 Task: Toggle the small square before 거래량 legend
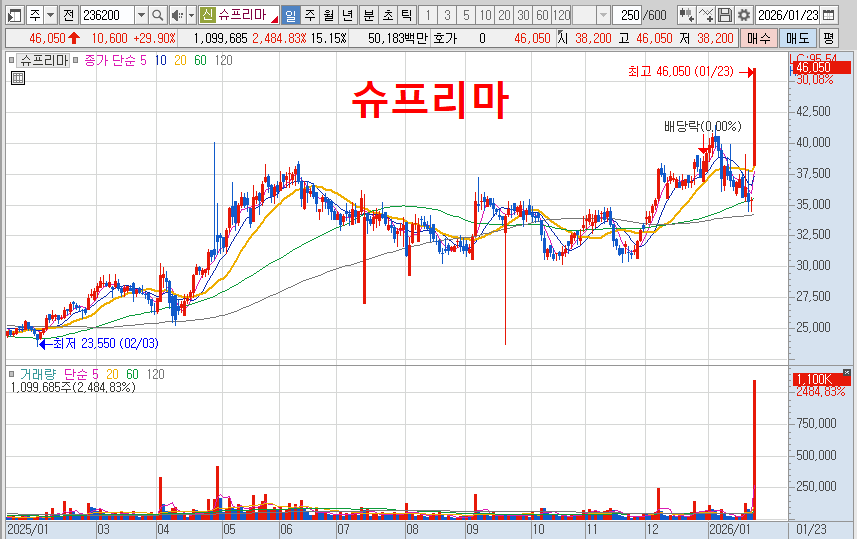click(x=11, y=374)
